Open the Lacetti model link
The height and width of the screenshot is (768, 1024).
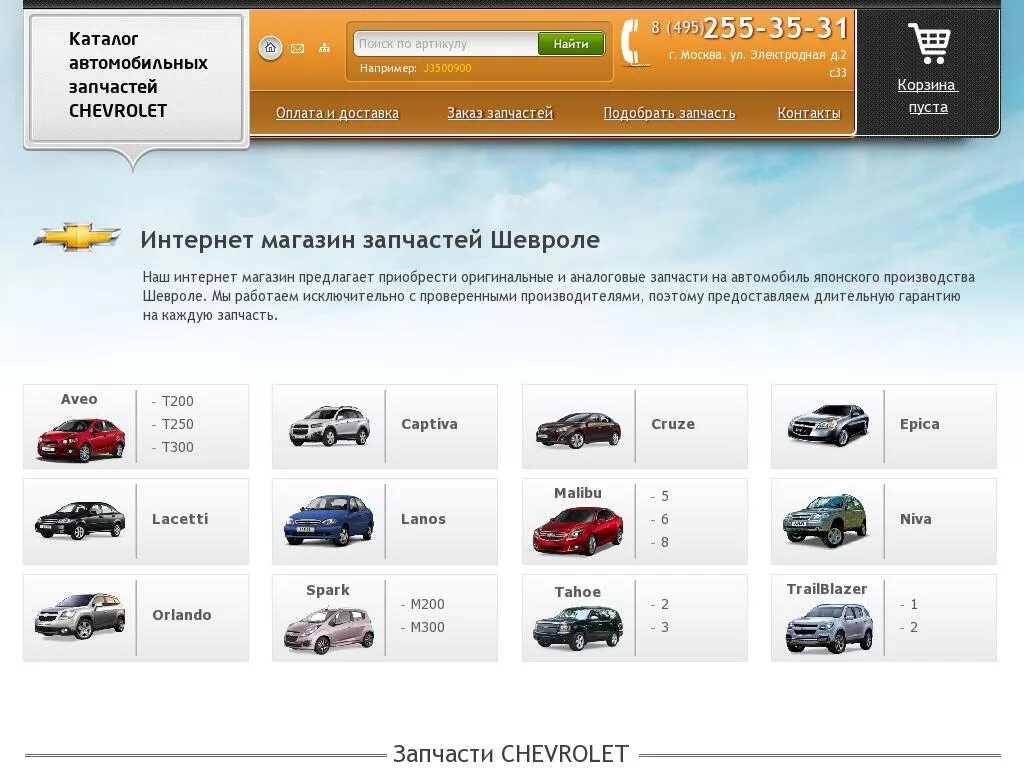(180, 519)
